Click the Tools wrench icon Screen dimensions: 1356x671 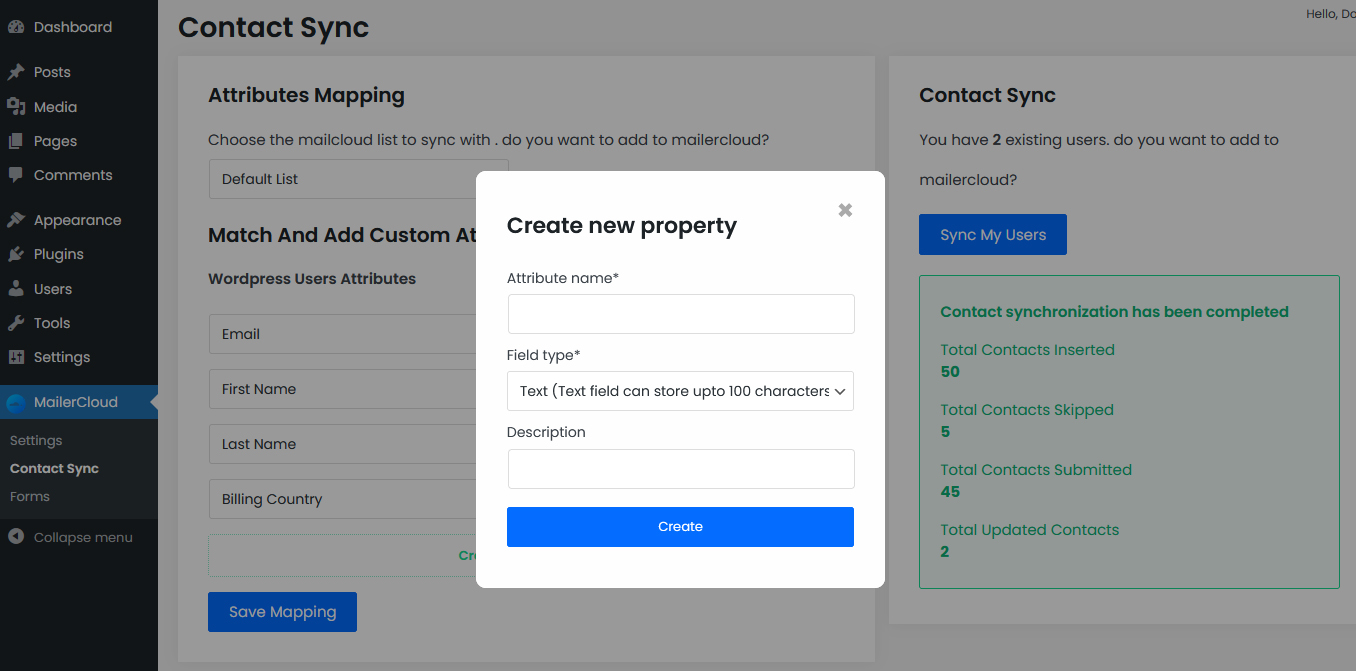16,323
